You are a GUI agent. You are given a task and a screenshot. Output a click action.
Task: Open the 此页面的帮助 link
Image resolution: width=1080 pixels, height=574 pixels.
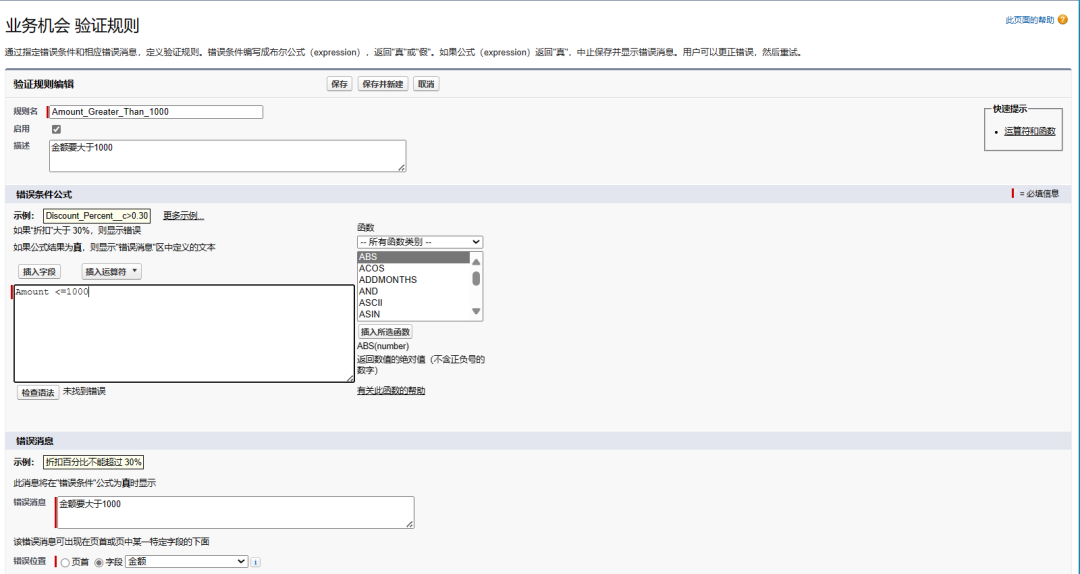[x=1030, y=20]
